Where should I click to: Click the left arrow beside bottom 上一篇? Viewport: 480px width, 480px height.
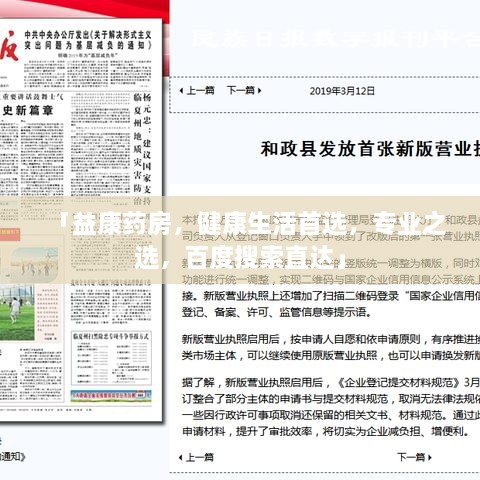(181, 458)
